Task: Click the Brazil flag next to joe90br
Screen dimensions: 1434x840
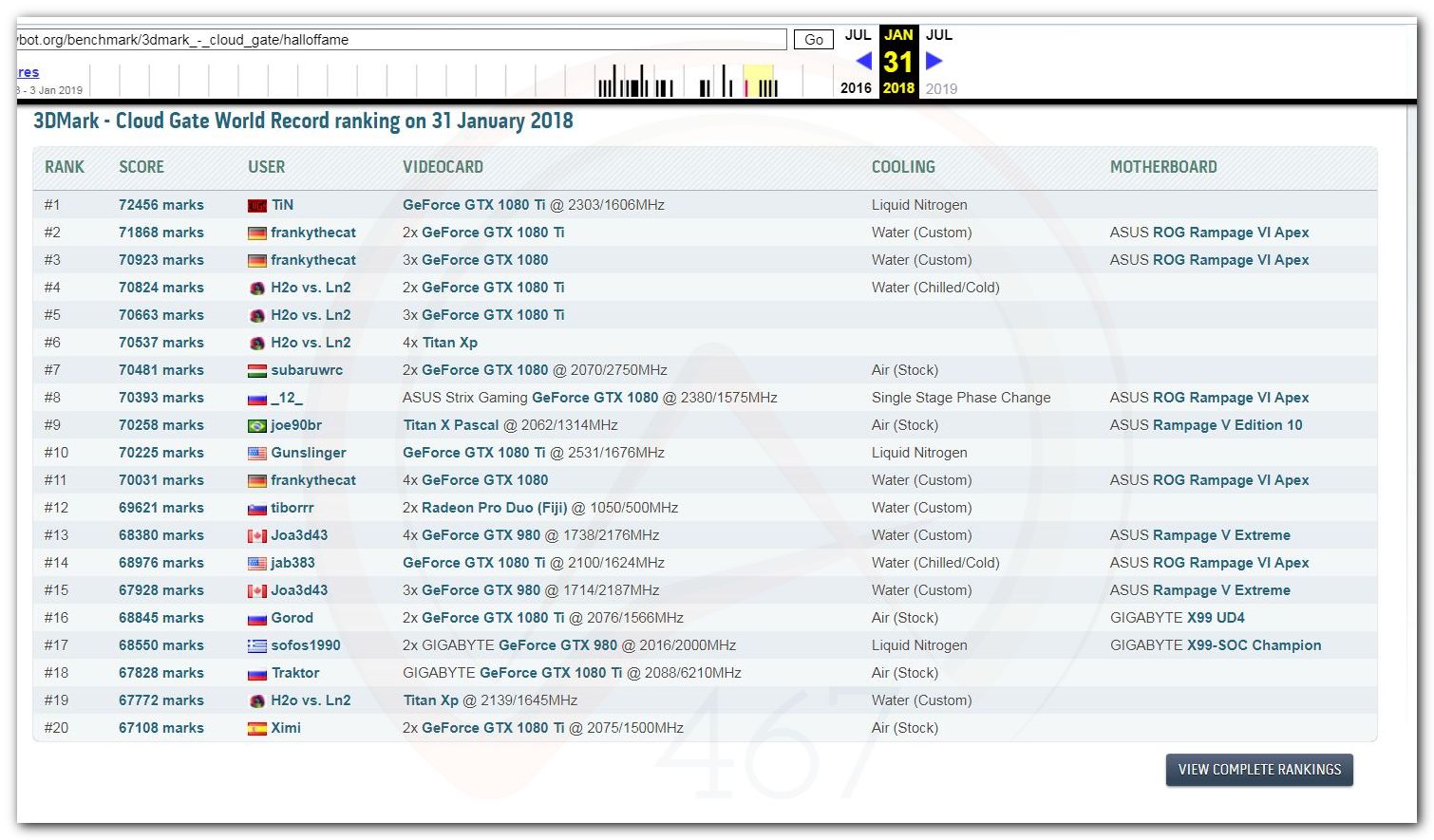Action: 256,426
